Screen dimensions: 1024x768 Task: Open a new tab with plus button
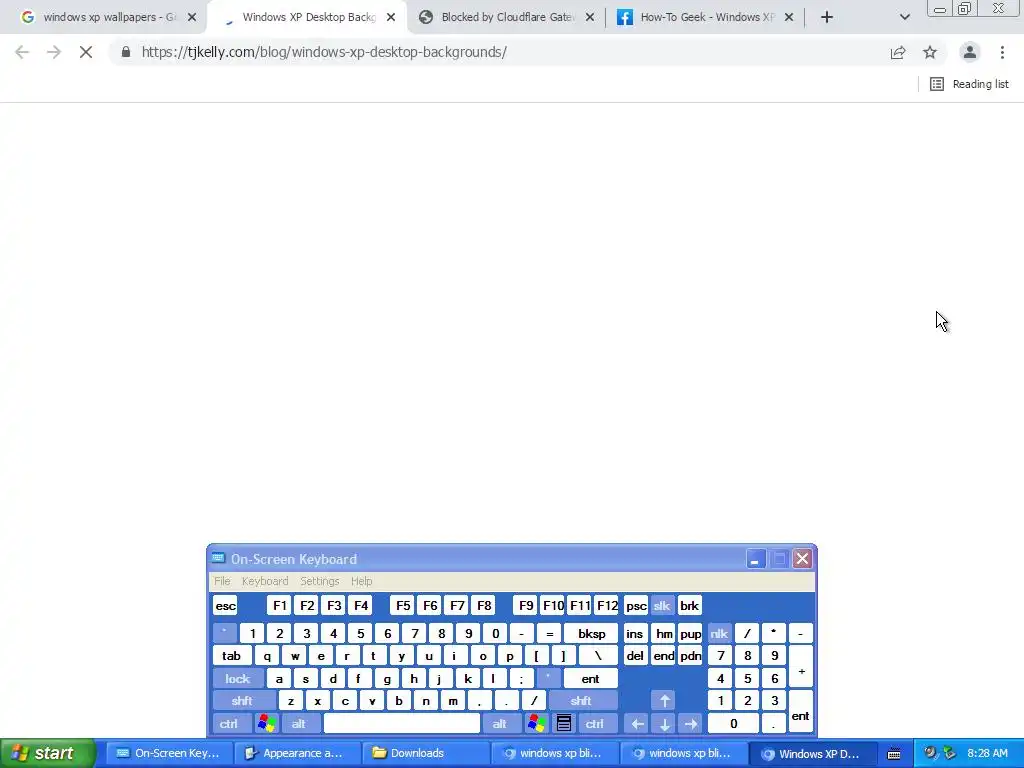coord(827,18)
